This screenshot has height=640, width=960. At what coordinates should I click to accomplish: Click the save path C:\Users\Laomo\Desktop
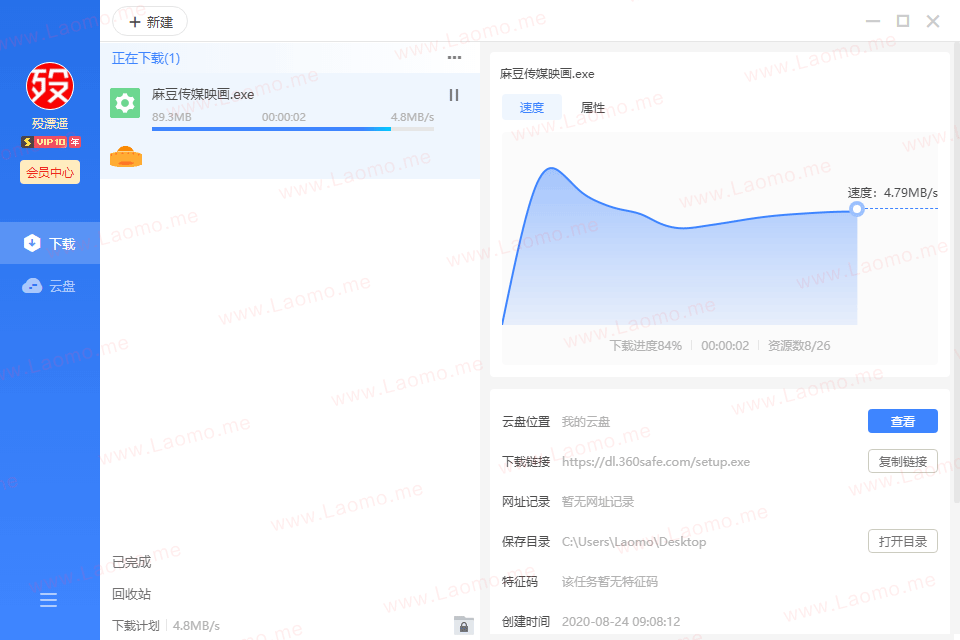[x=634, y=542]
